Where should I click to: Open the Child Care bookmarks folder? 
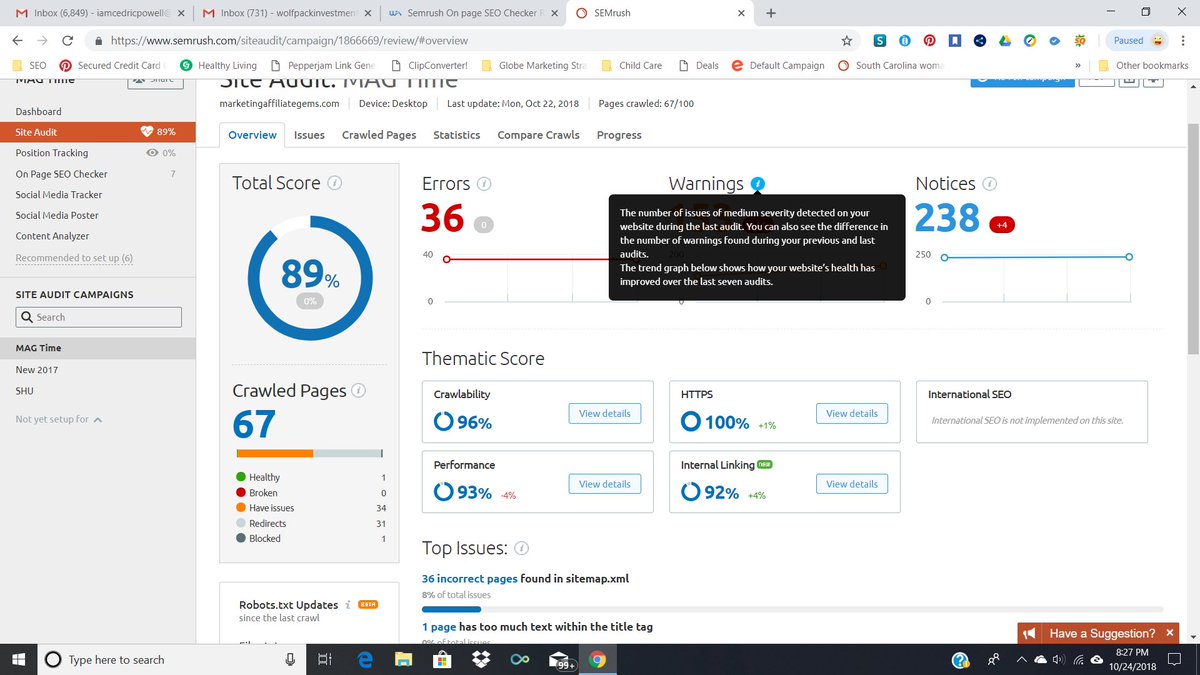point(632,66)
